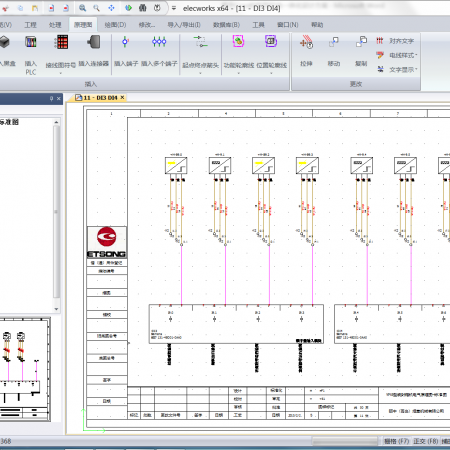
Task: Click the 起点终点箭头 arrows icon
Action: click(x=200, y=42)
